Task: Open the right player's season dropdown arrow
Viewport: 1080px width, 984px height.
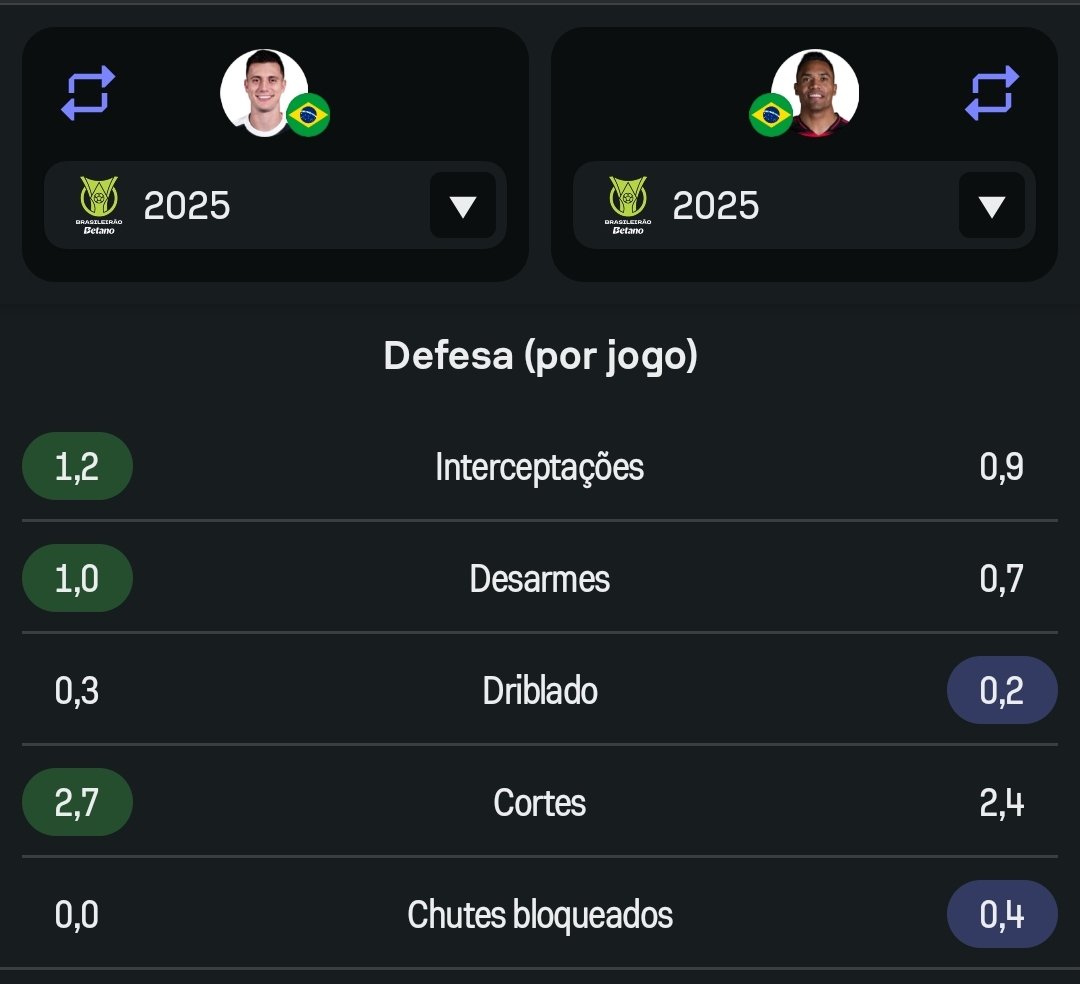Action: pos(991,206)
